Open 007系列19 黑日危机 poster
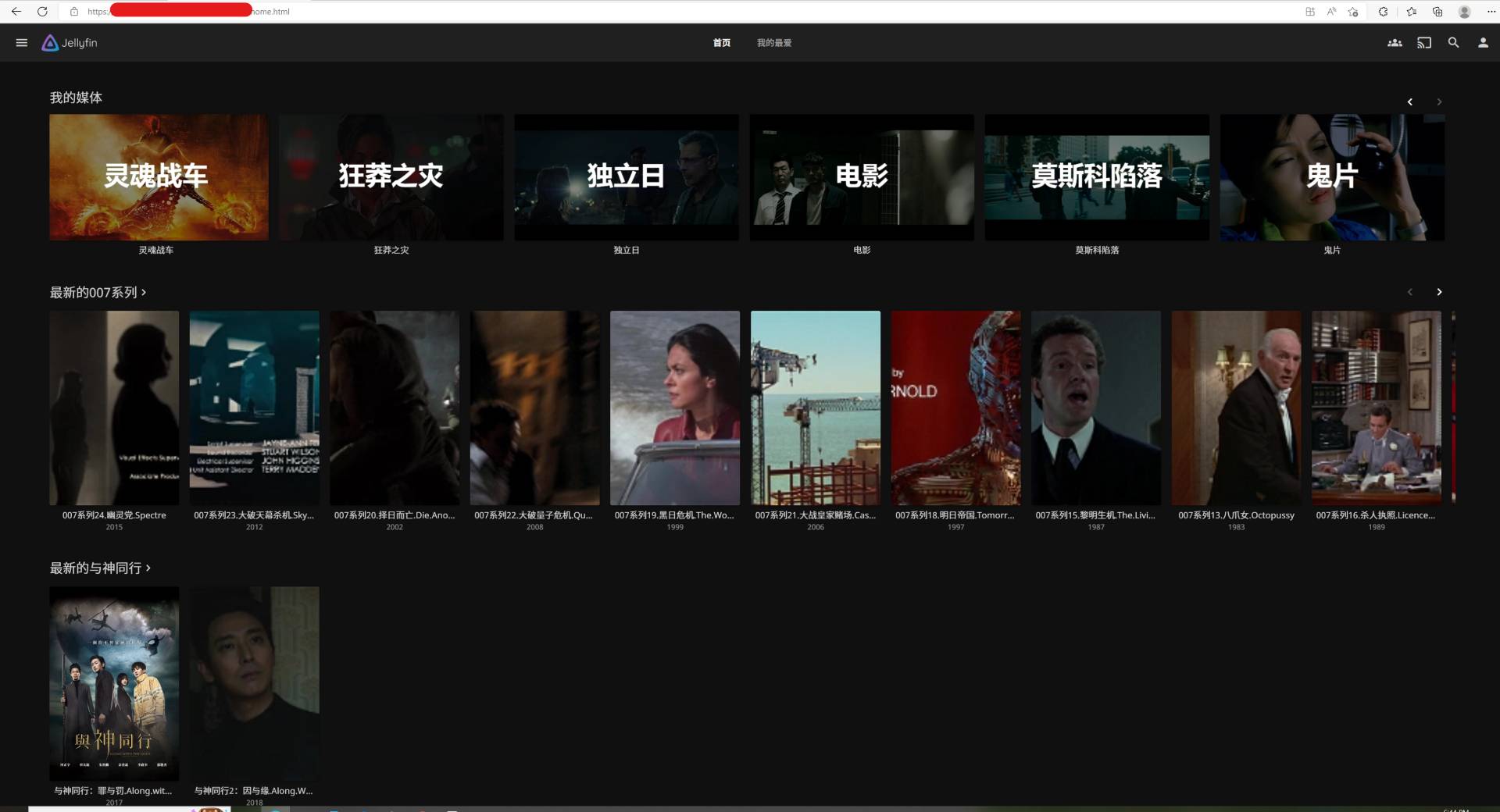Screen dimensions: 1500x812 [x=675, y=408]
